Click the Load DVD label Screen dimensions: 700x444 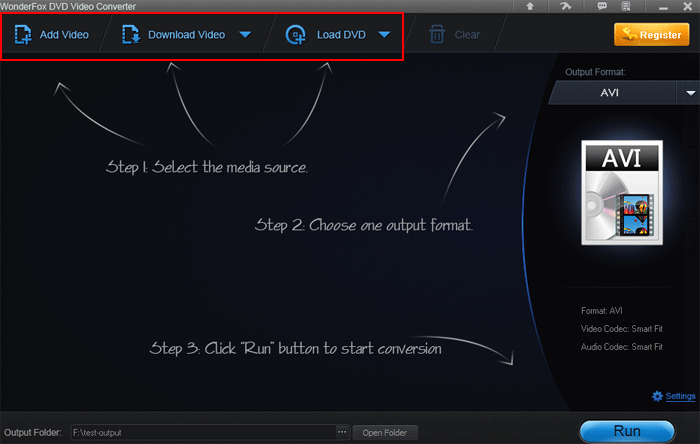point(342,35)
